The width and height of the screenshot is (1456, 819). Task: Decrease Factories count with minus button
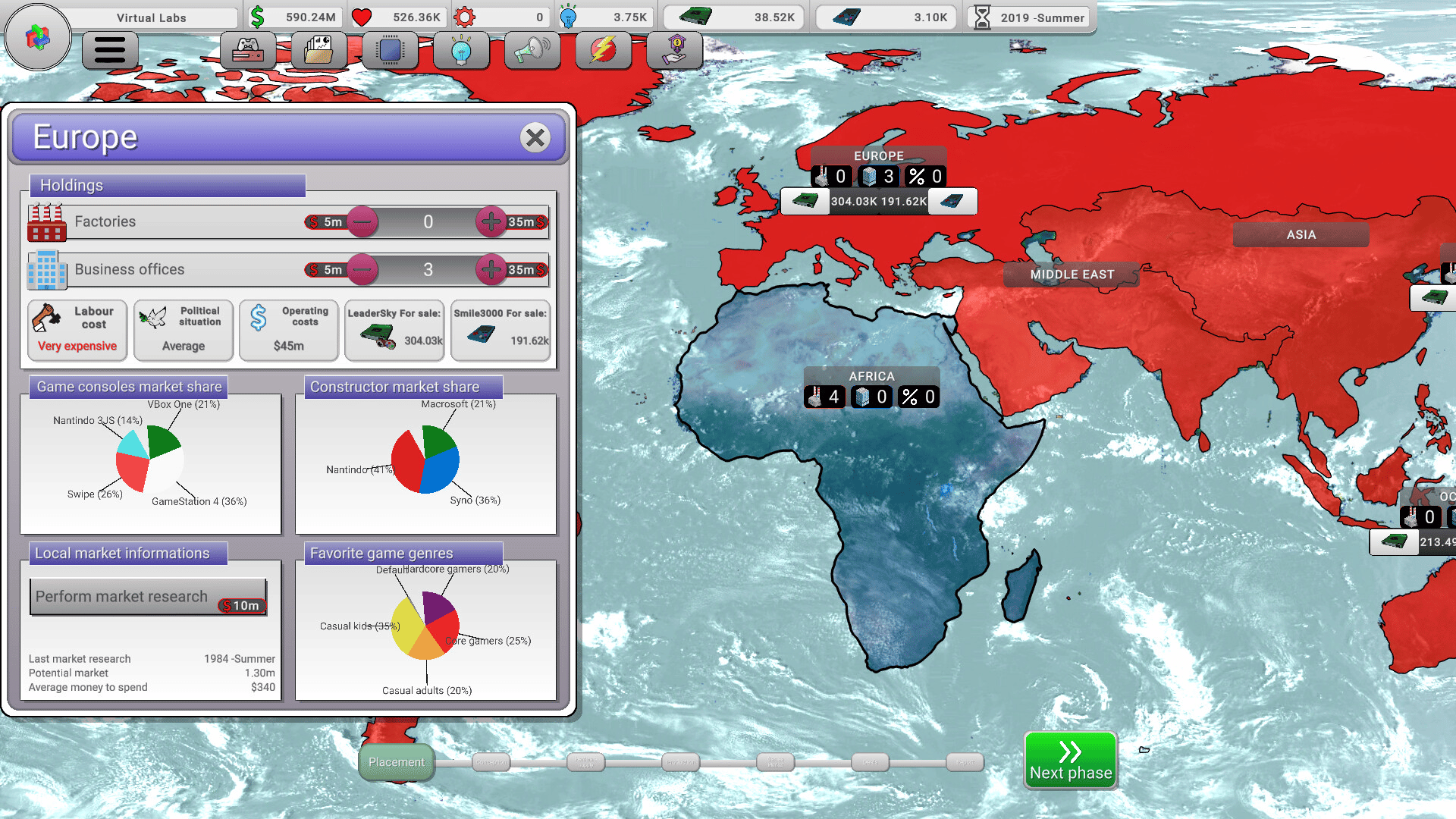point(362,221)
